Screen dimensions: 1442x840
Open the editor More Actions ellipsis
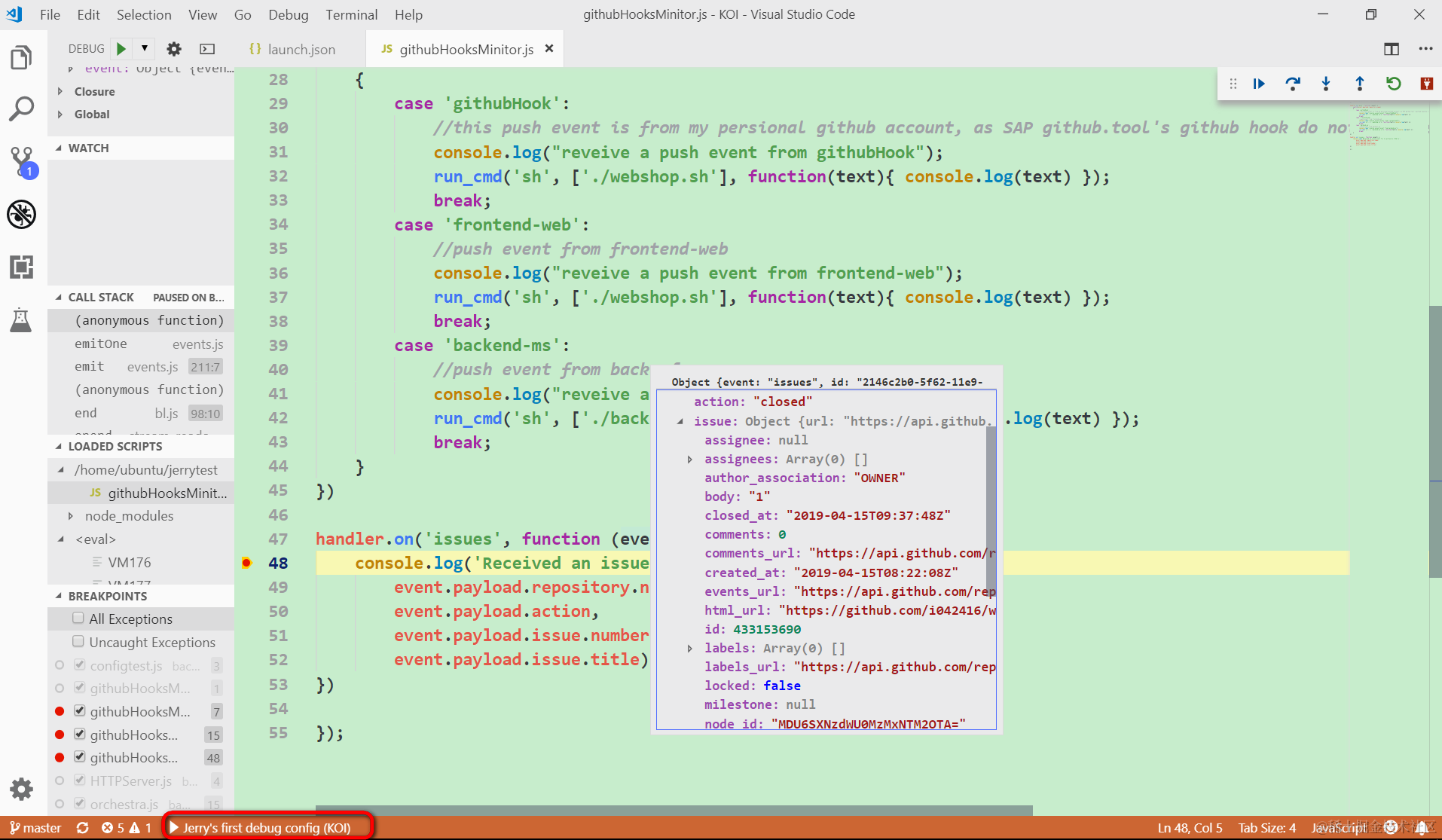tap(1425, 49)
